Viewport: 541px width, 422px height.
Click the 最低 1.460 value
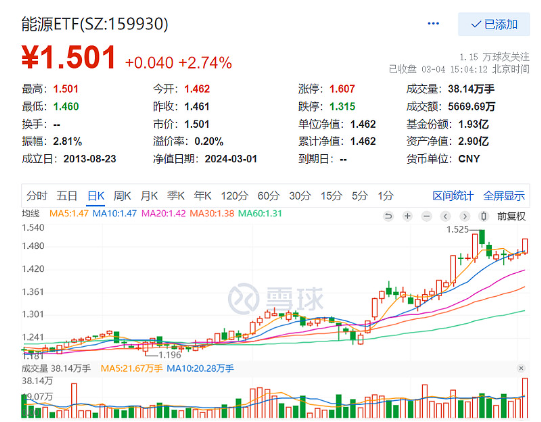point(66,107)
